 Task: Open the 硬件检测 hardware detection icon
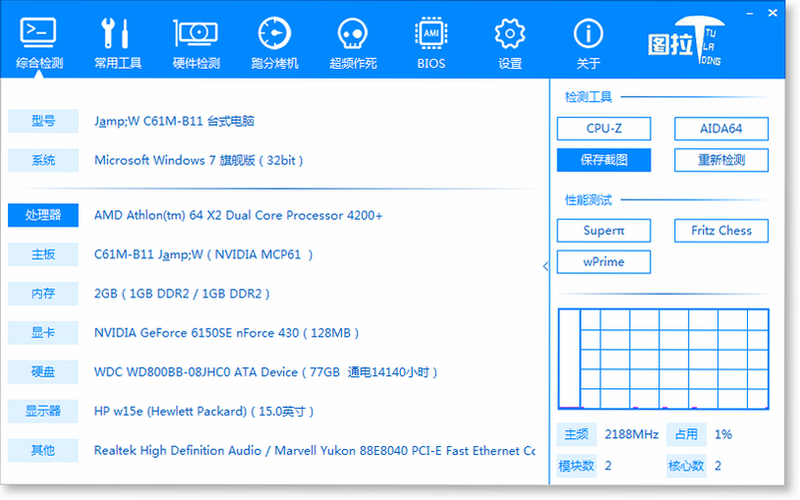point(195,33)
